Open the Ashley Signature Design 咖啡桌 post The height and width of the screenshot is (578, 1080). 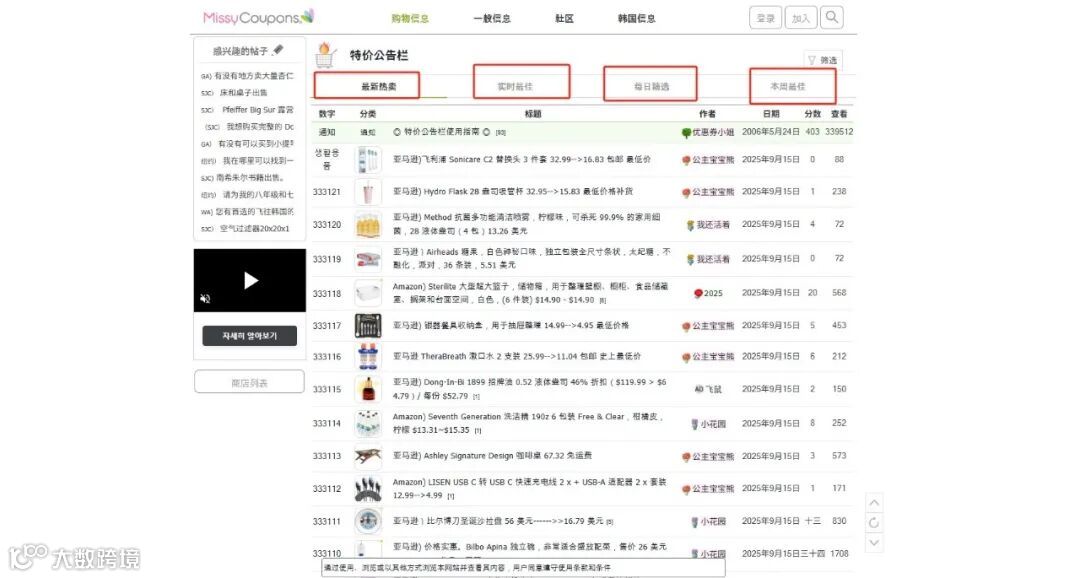point(492,455)
